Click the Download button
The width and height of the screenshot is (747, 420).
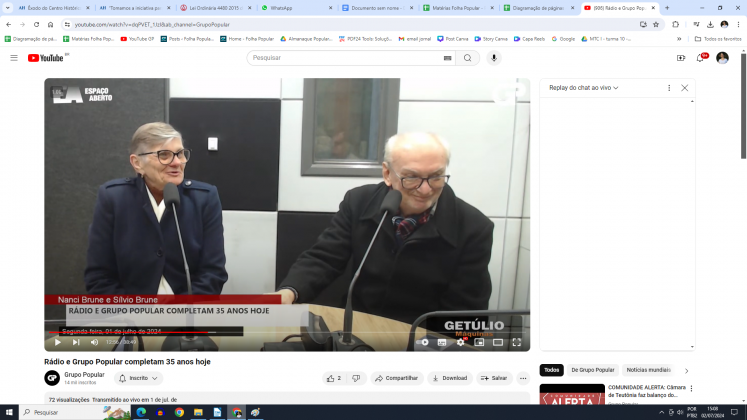tap(449, 378)
